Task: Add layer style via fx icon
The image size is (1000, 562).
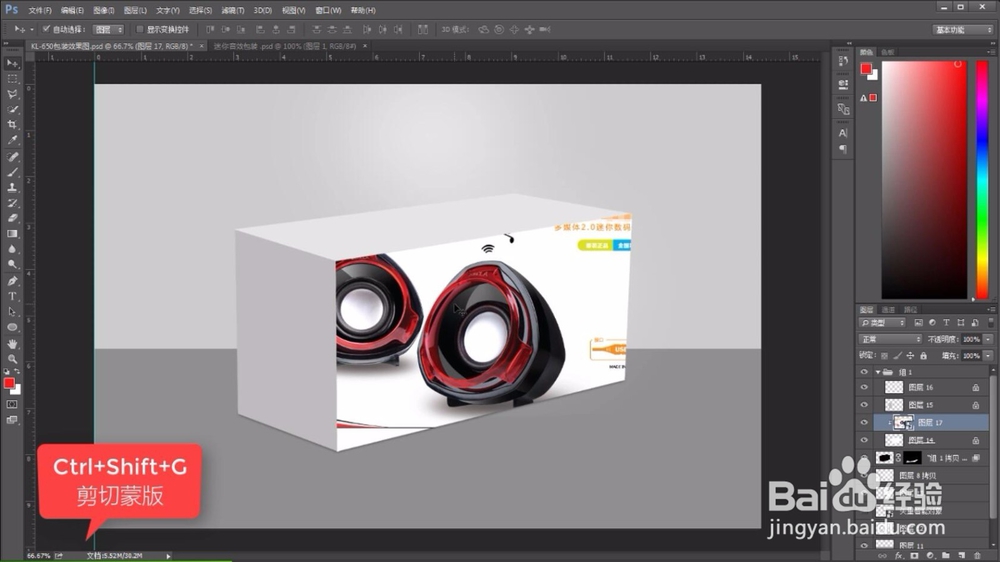Action: 899,556
